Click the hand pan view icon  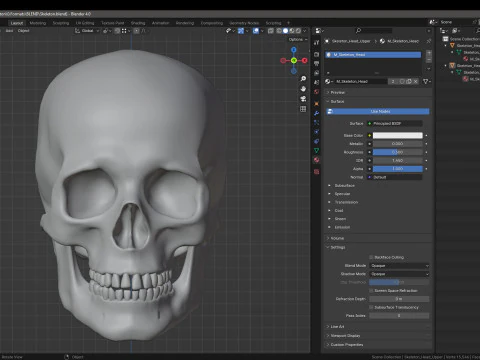click(x=303, y=89)
